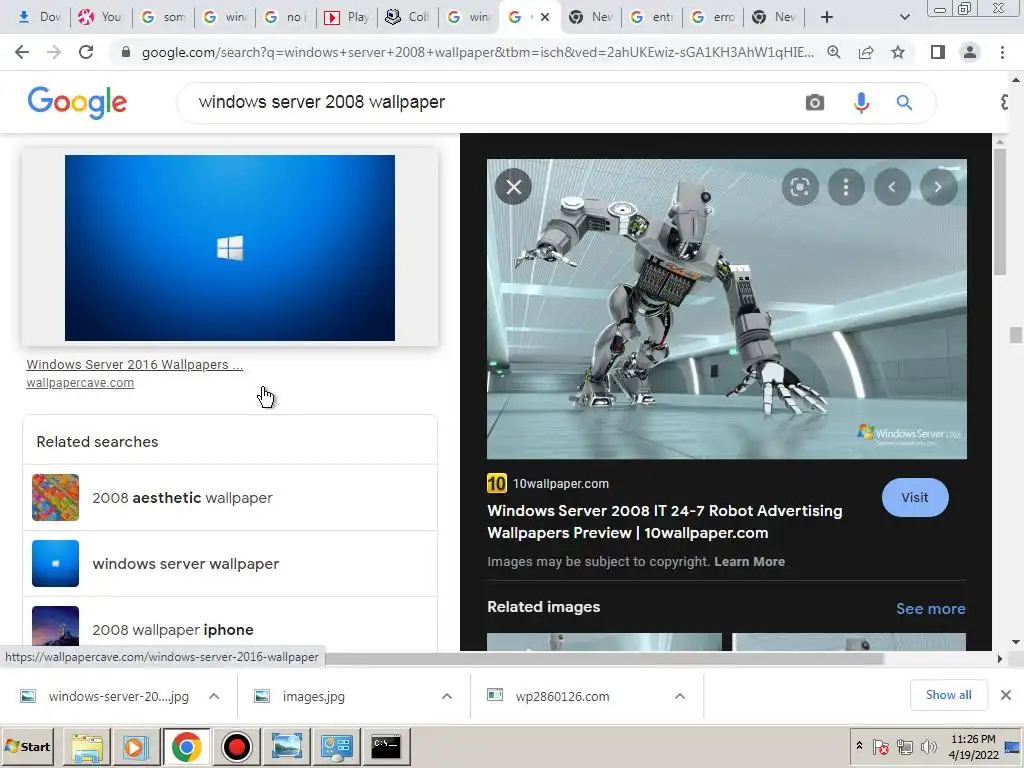Click the large robot wallpaper preview image
This screenshot has height=768, width=1024.
coord(727,309)
